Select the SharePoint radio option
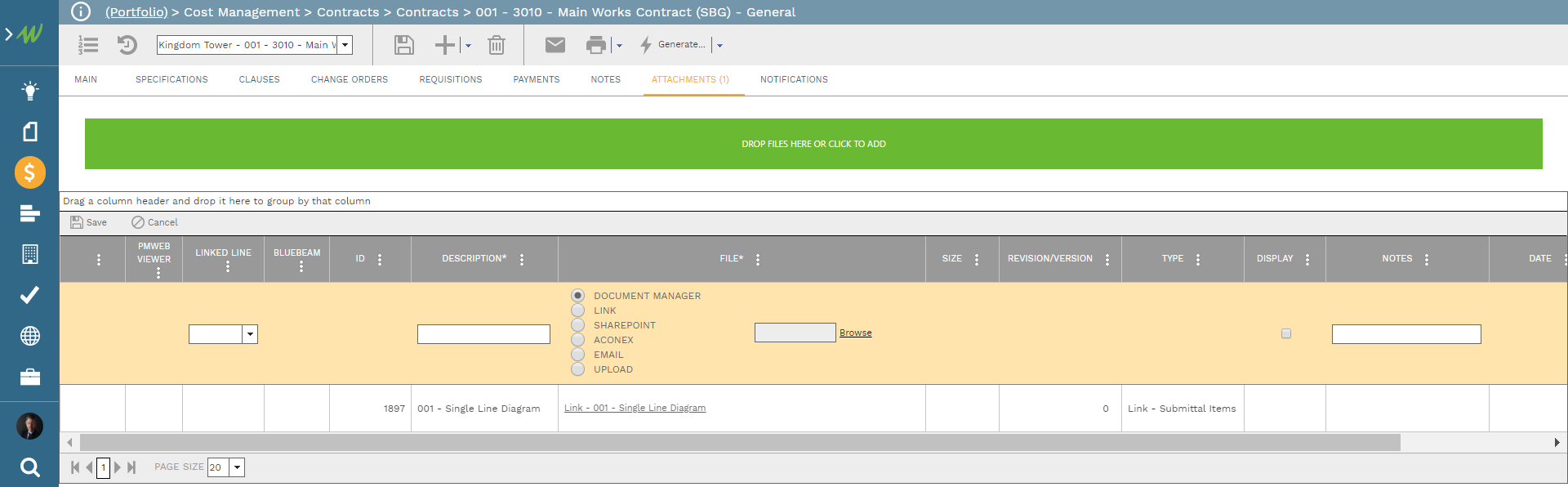Screen dimensions: 1568x487 coord(578,325)
